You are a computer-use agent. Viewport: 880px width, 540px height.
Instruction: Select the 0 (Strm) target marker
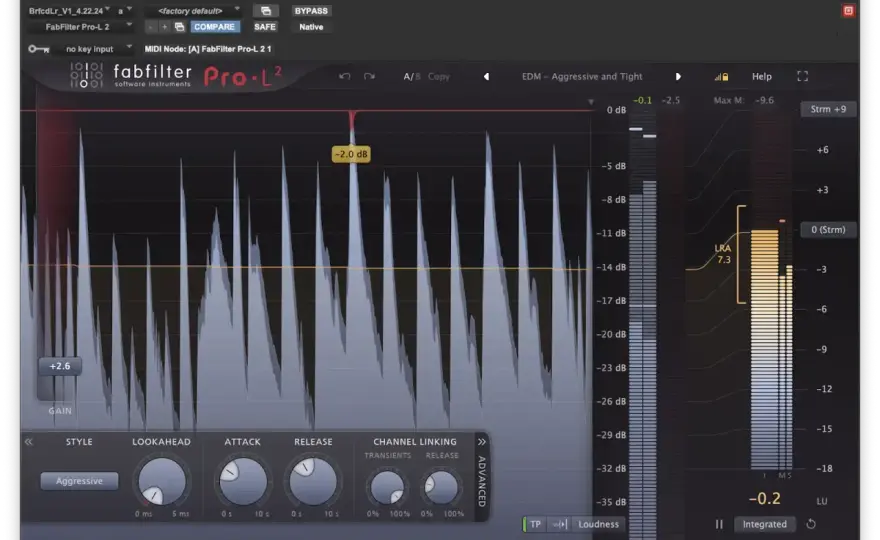(828, 230)
